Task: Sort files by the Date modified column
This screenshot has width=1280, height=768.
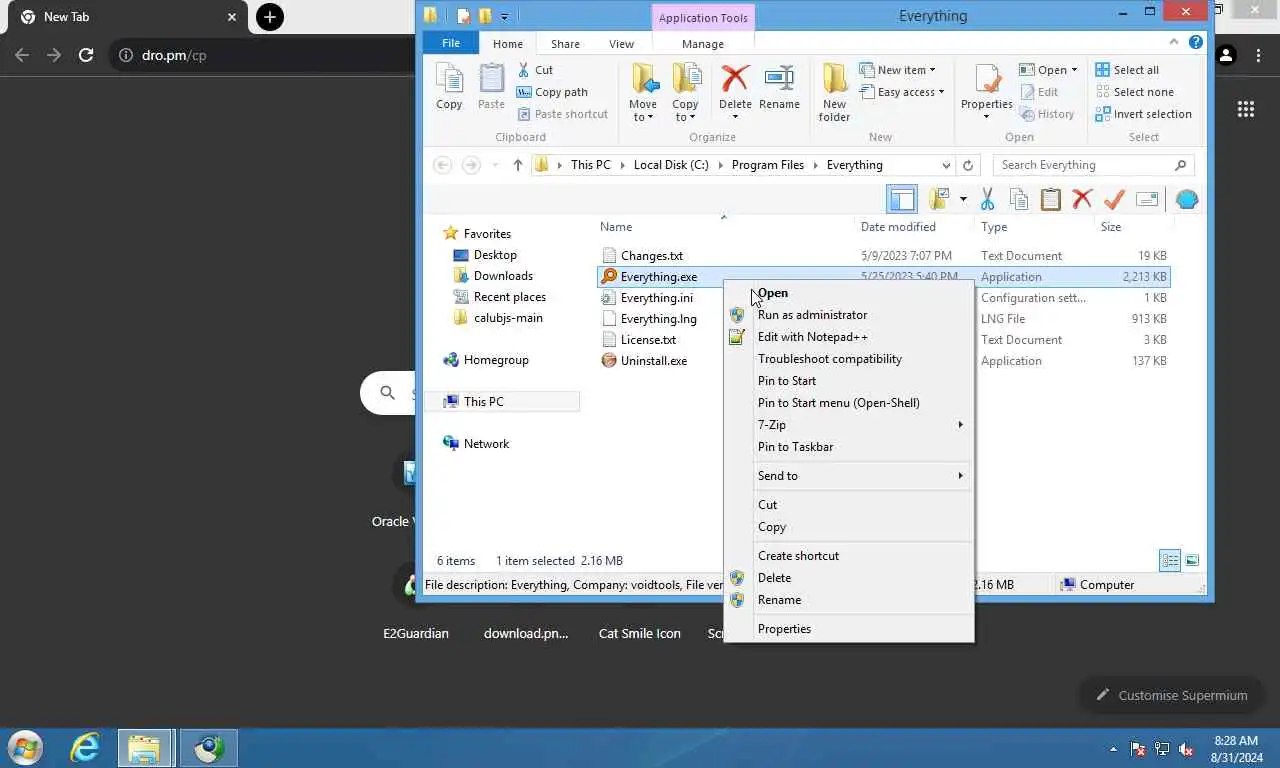Action: point(898,227)
